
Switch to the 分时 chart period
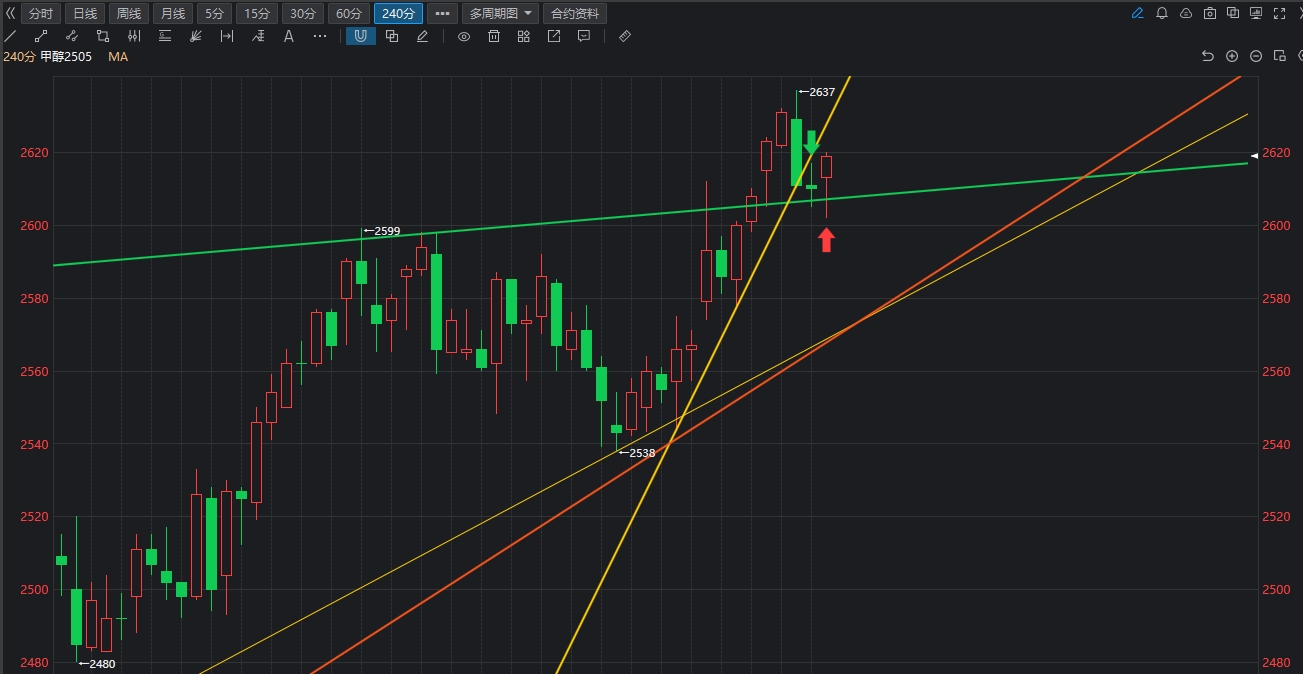(x=40, y=14)
